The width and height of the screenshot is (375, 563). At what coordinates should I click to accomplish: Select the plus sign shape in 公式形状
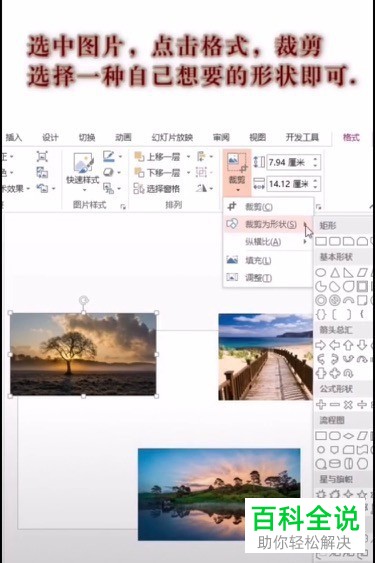point(321,405)
